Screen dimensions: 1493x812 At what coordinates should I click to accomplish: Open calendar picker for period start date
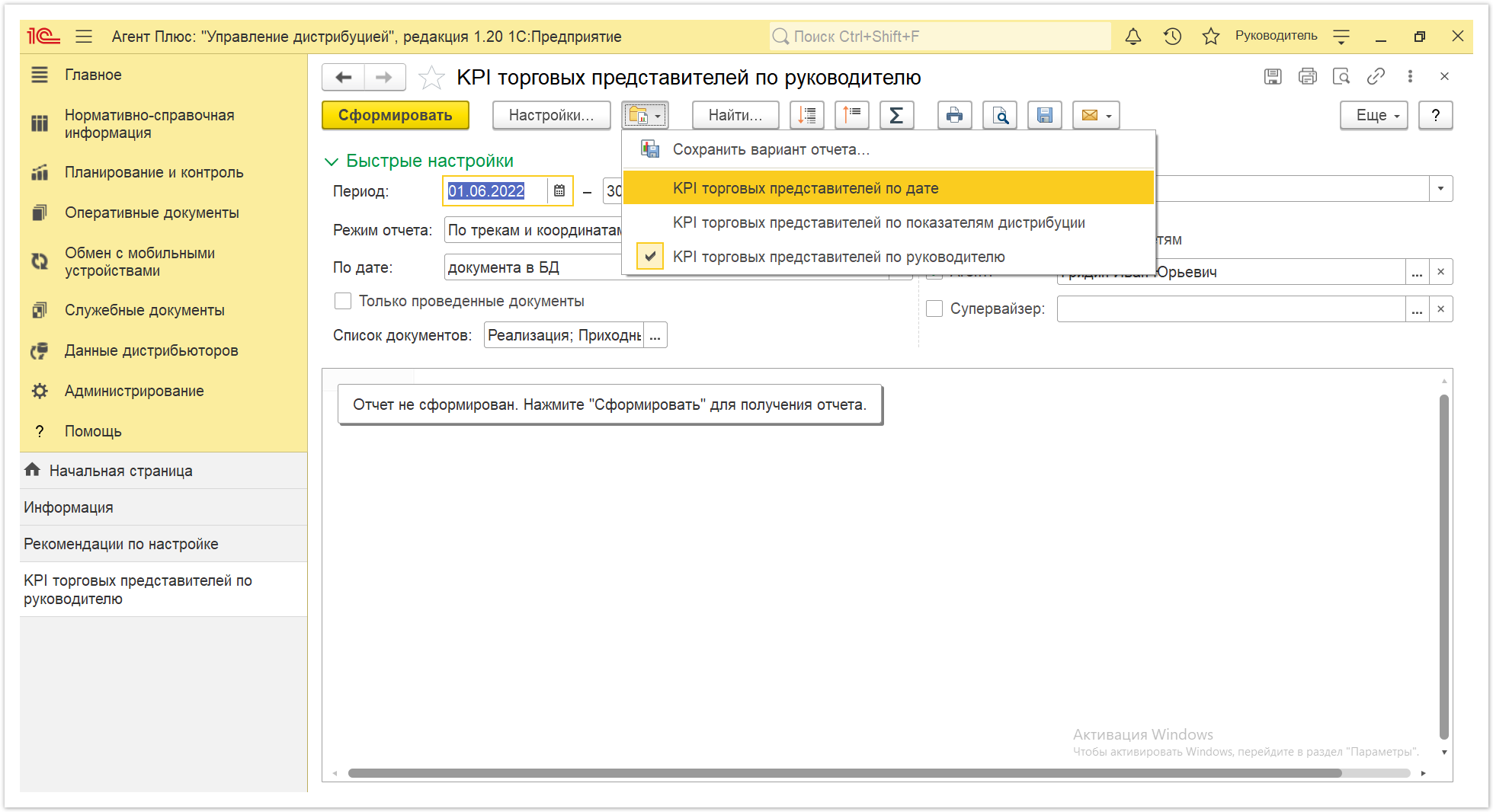pos(559,190)
